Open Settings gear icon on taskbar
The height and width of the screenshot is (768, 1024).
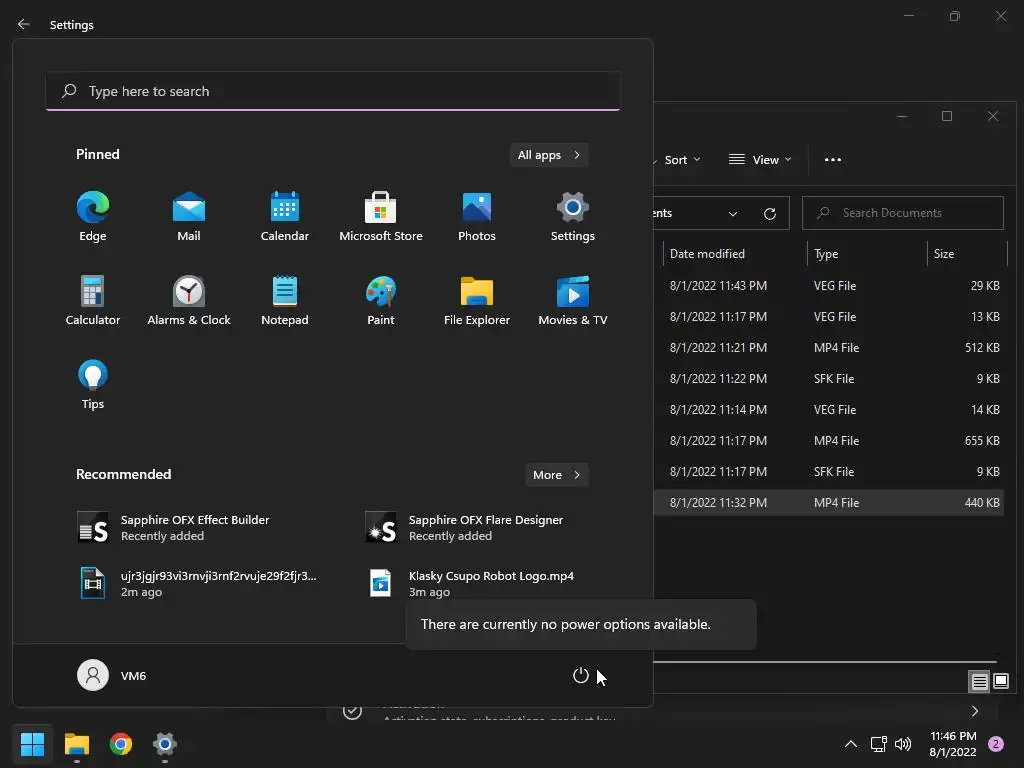pyautogui.click(x=165, y=744)
